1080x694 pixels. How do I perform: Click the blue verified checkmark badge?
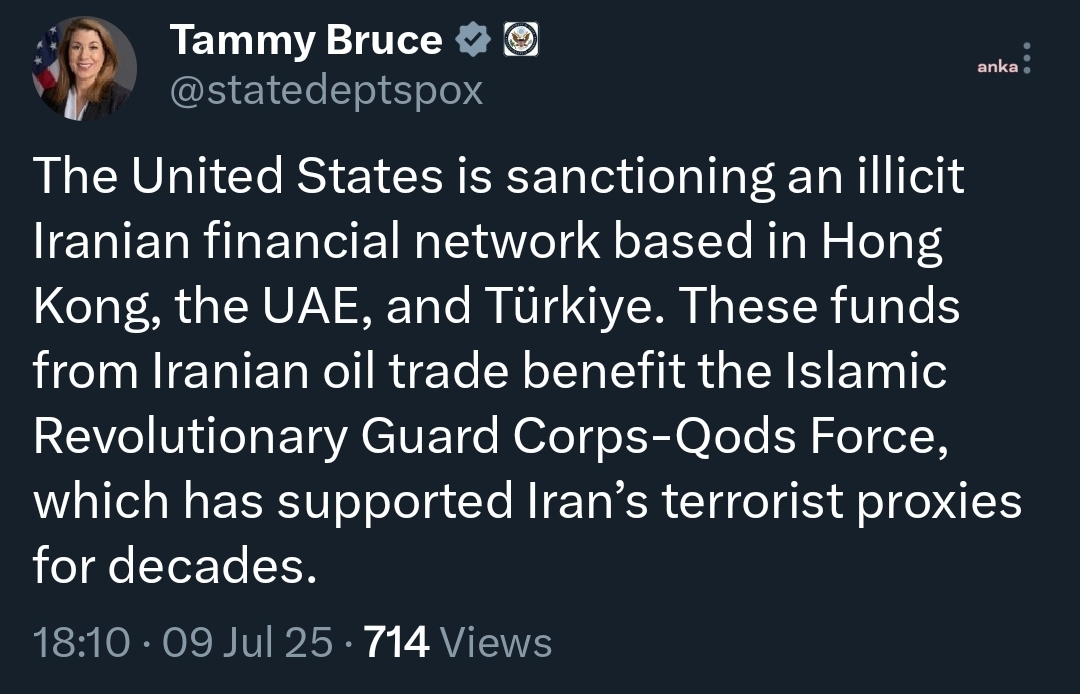(472, 39)
